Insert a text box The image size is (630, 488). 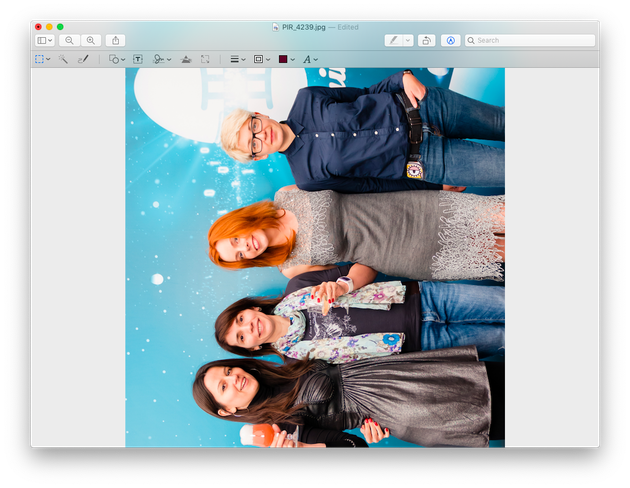coord(138,59)
